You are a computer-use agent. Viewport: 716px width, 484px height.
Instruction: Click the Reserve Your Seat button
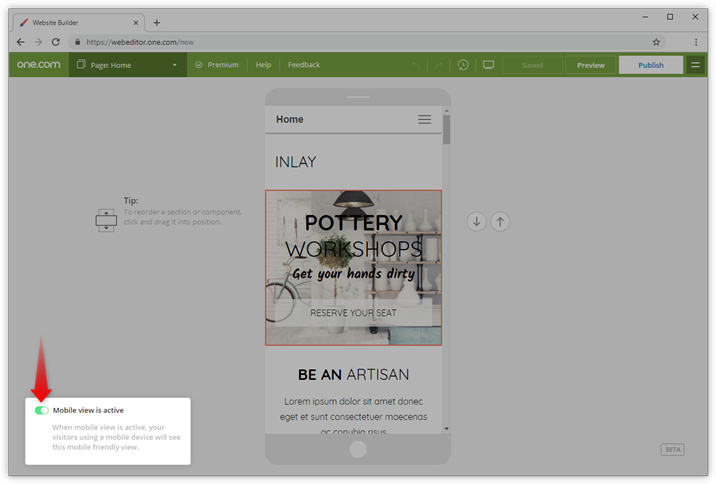tap(353, 313)
